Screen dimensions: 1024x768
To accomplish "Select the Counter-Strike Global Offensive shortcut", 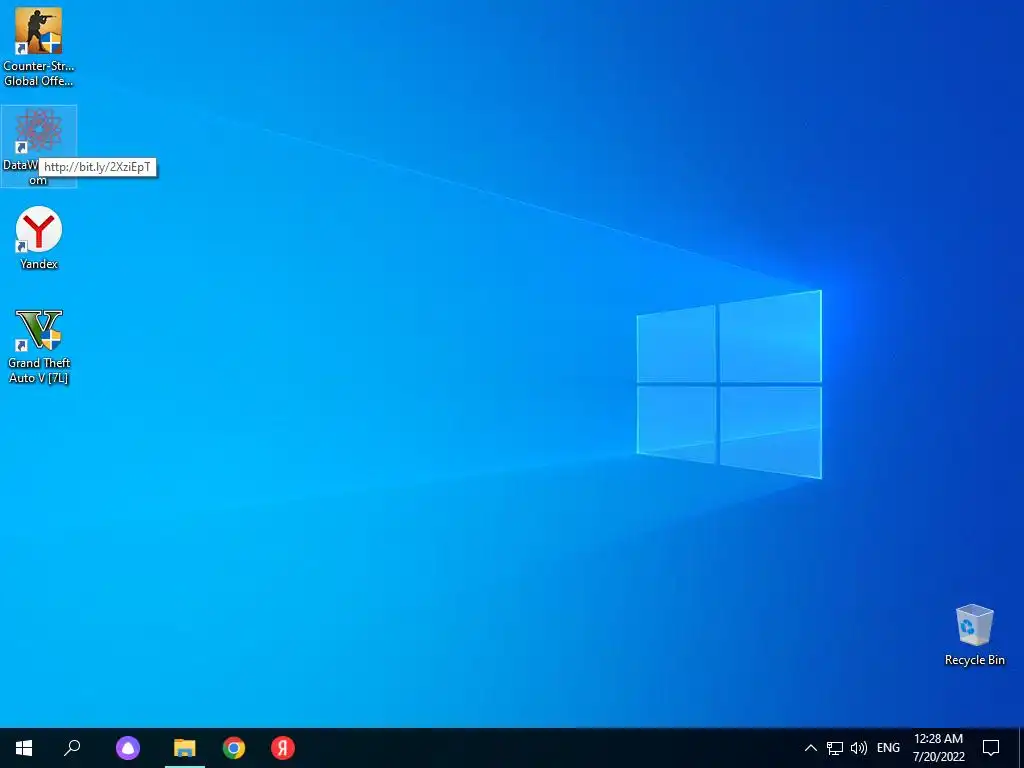I will (39, 47).
